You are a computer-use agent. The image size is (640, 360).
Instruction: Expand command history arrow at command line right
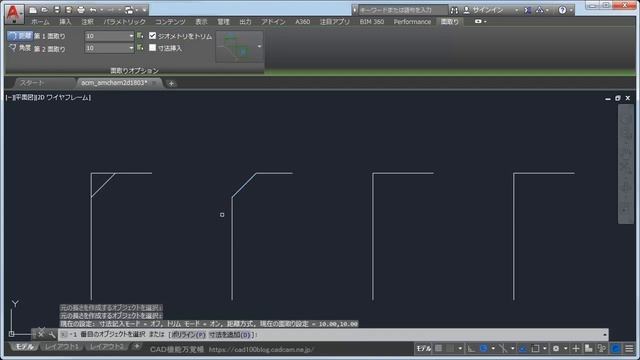[x=604, y=335]
